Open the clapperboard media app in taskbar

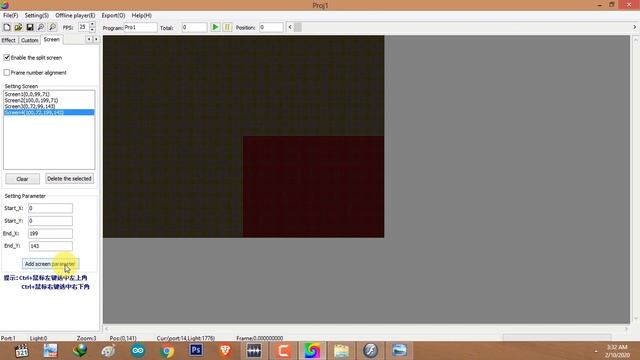coord(21,351)
